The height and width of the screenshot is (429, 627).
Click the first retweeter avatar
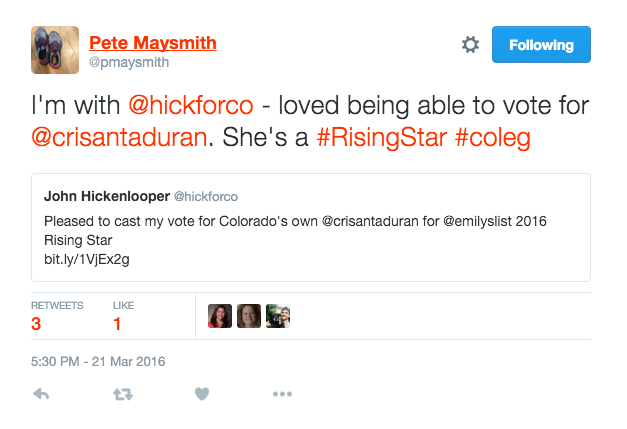220,316
